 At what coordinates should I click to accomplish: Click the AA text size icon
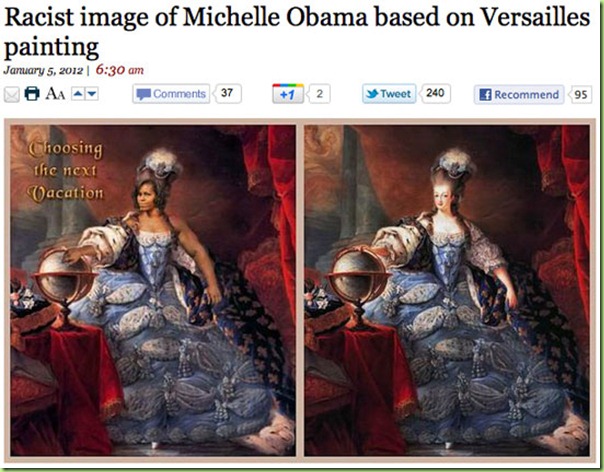(55, 94)
